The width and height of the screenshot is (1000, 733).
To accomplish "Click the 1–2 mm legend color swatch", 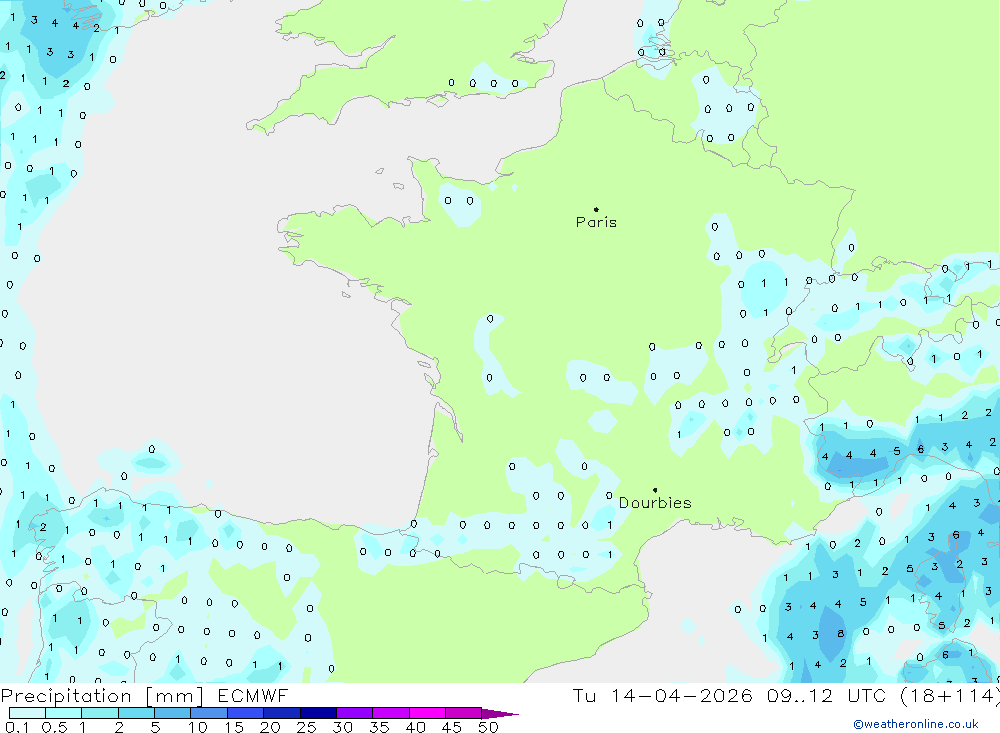I will (x=100, y=713).
